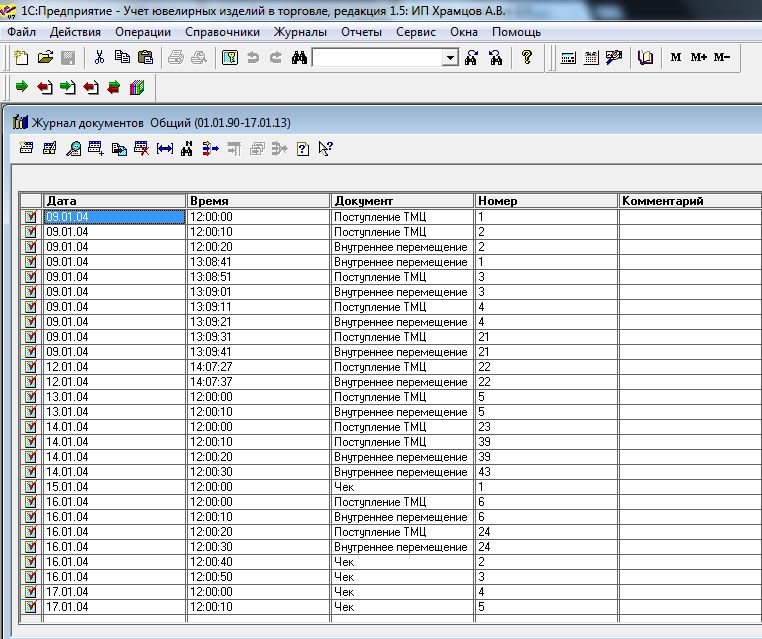Viewport: 762px width, 639px height.
Task: Select the highlighted date cell 09.01.04 at 12:00:00
Action: (x=115, y=217)
